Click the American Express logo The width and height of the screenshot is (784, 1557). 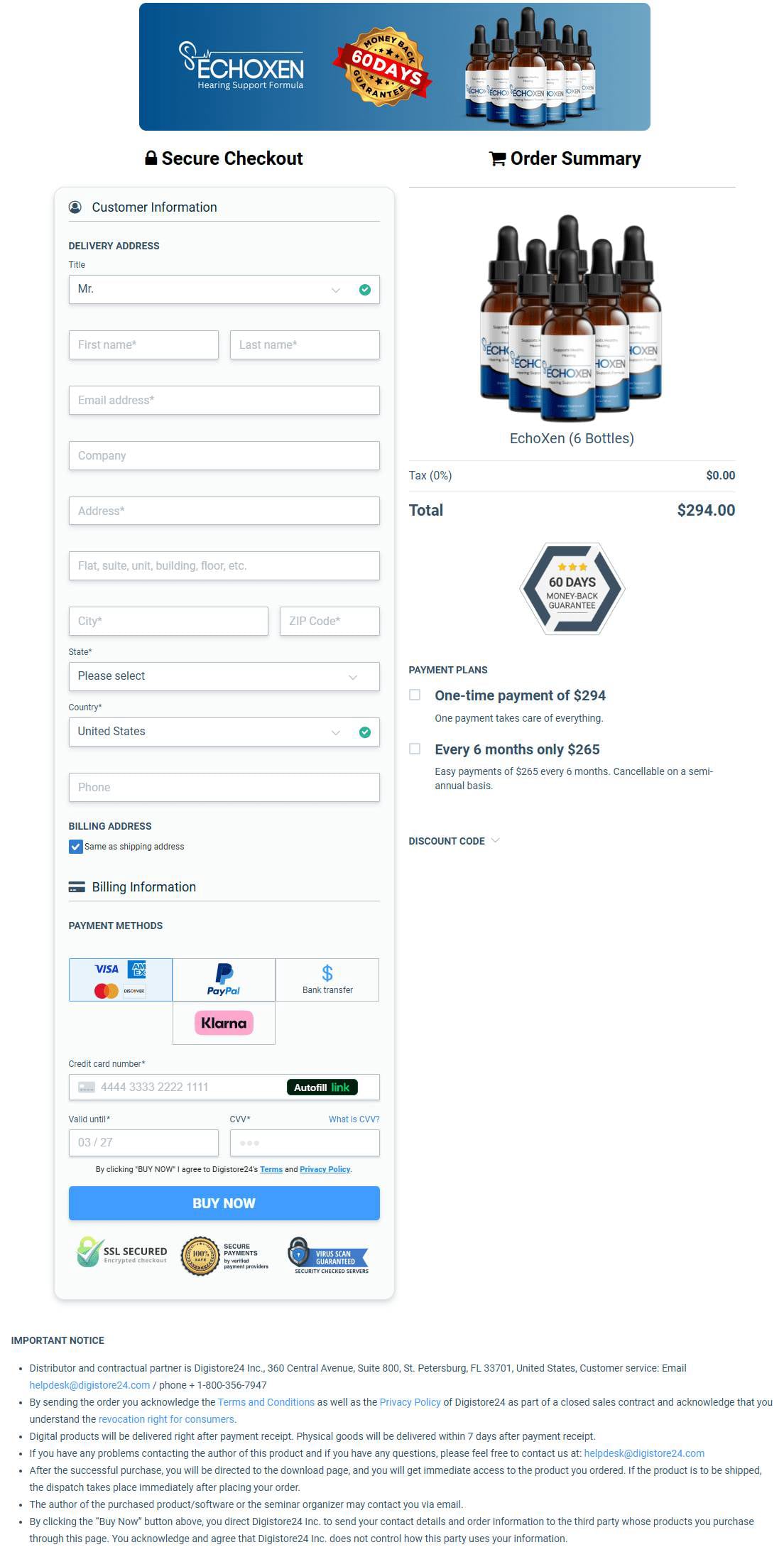point(136,969)
